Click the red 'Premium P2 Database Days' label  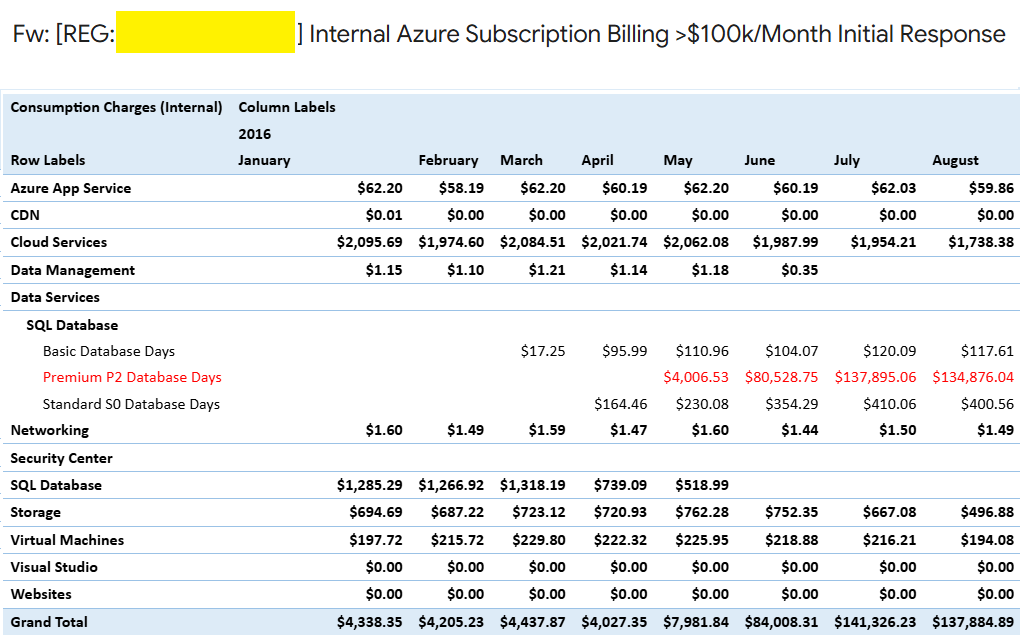[x=132, y=377]
